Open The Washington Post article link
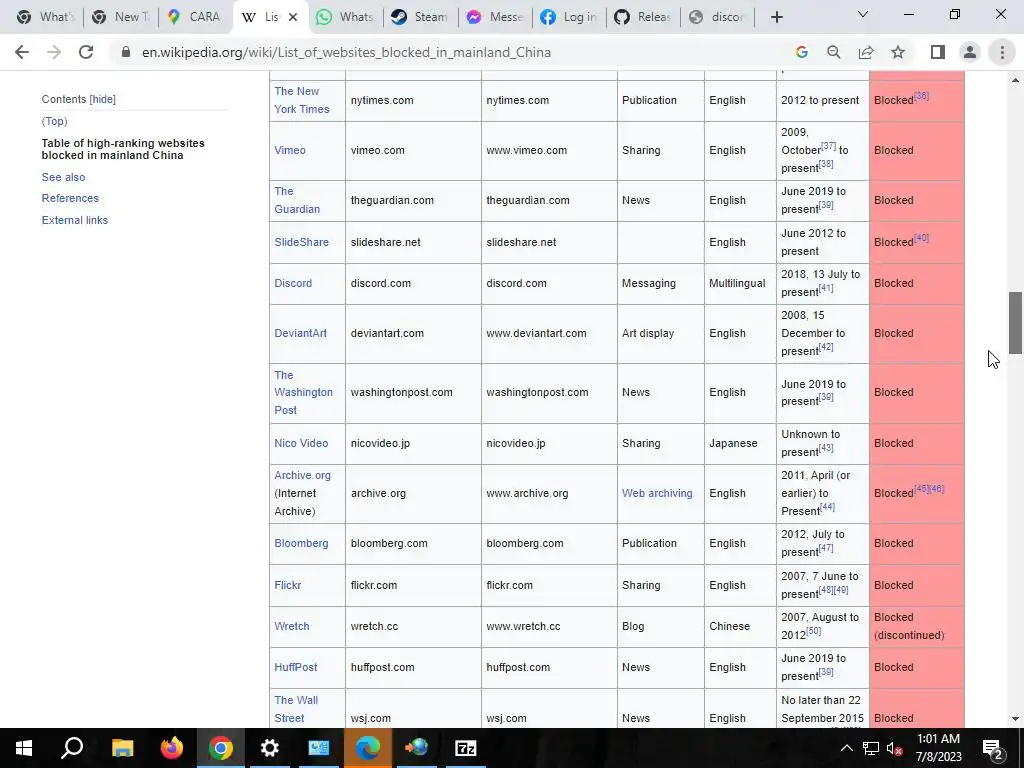This screenshot has width=1024, height=768. coord(303,392)
